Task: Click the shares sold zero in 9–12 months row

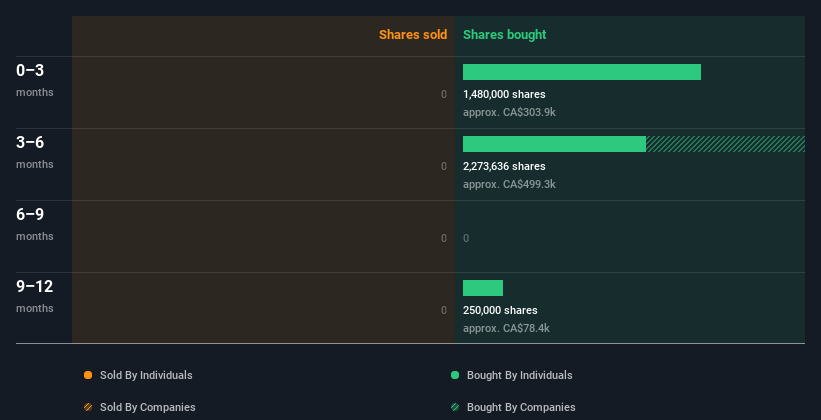Action: [x=444, y=310]
